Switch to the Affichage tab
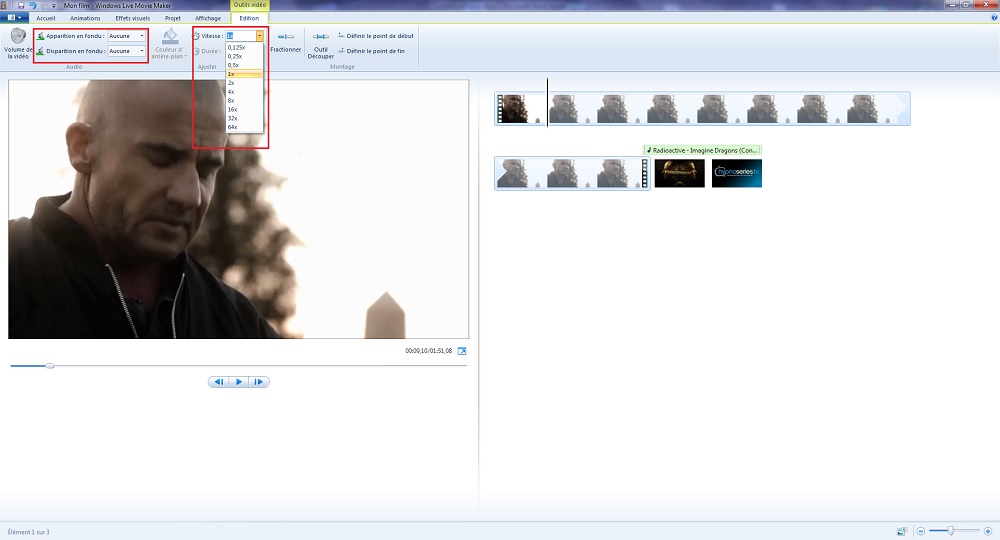This screenshot has width=1000, height=540. point(208,18)
